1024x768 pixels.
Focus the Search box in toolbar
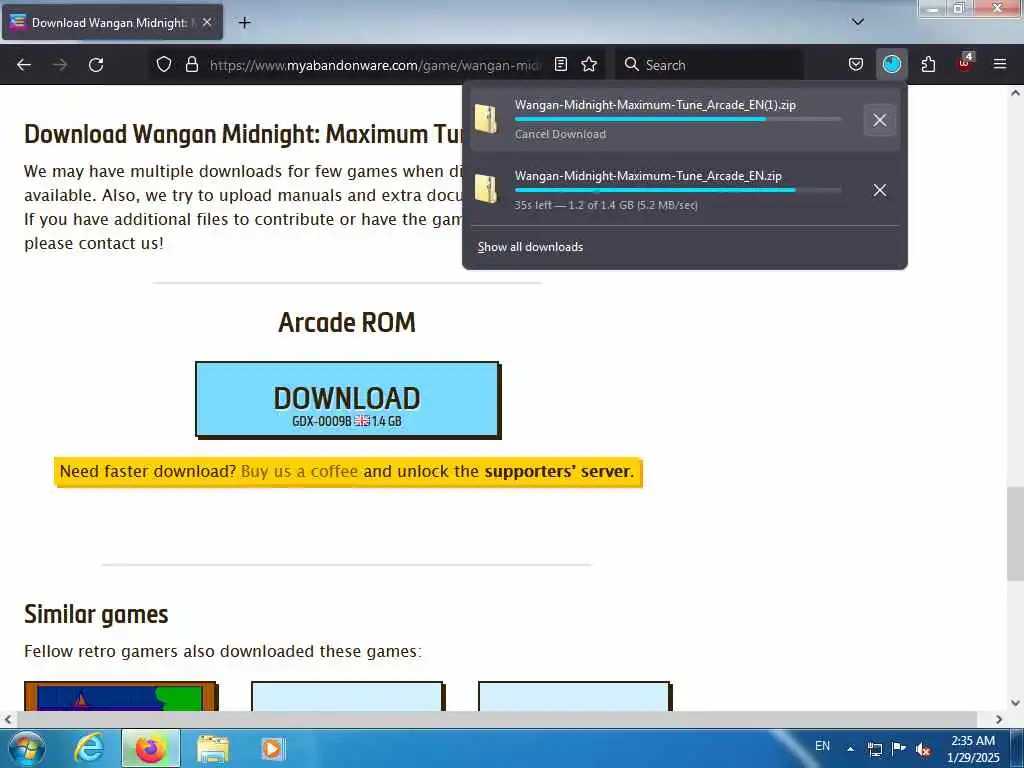tap(709, 65)
